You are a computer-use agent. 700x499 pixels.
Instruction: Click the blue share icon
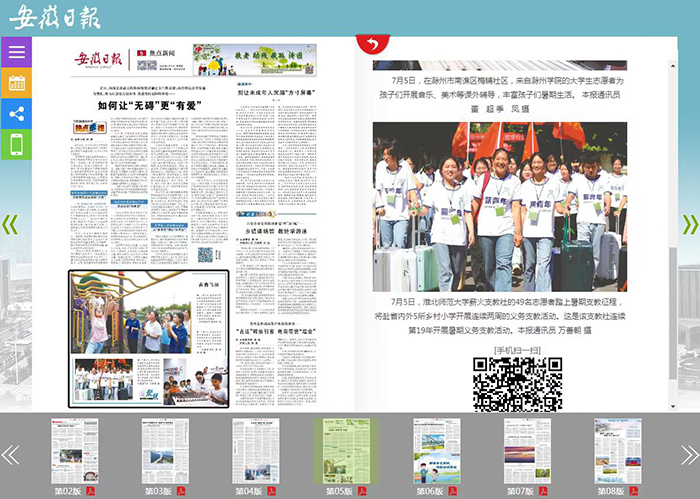[x=16, y=114]
